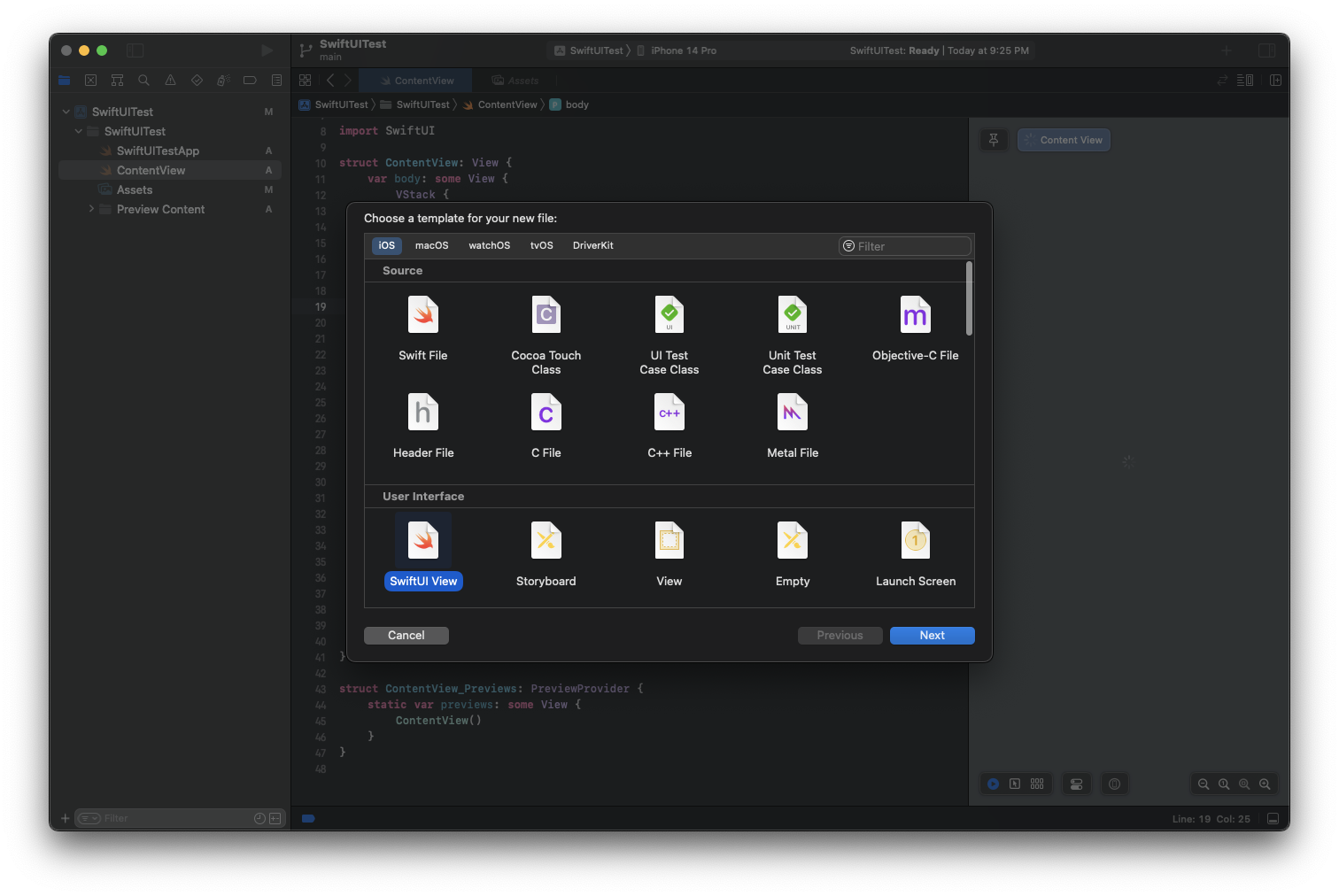Toggle source-control status filter in navigator
1339x896 pixels.
click(275, 818)
